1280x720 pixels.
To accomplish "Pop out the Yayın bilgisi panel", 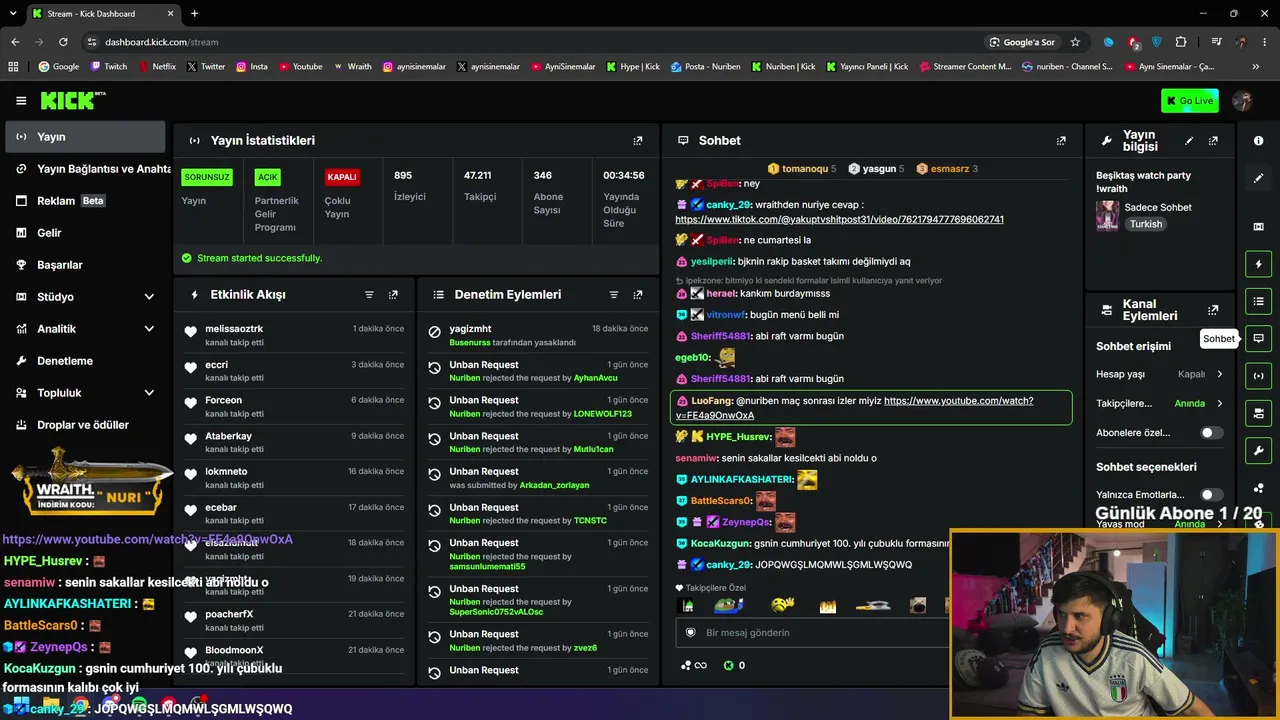I will pyautogui.click(x=1213, y=141).
